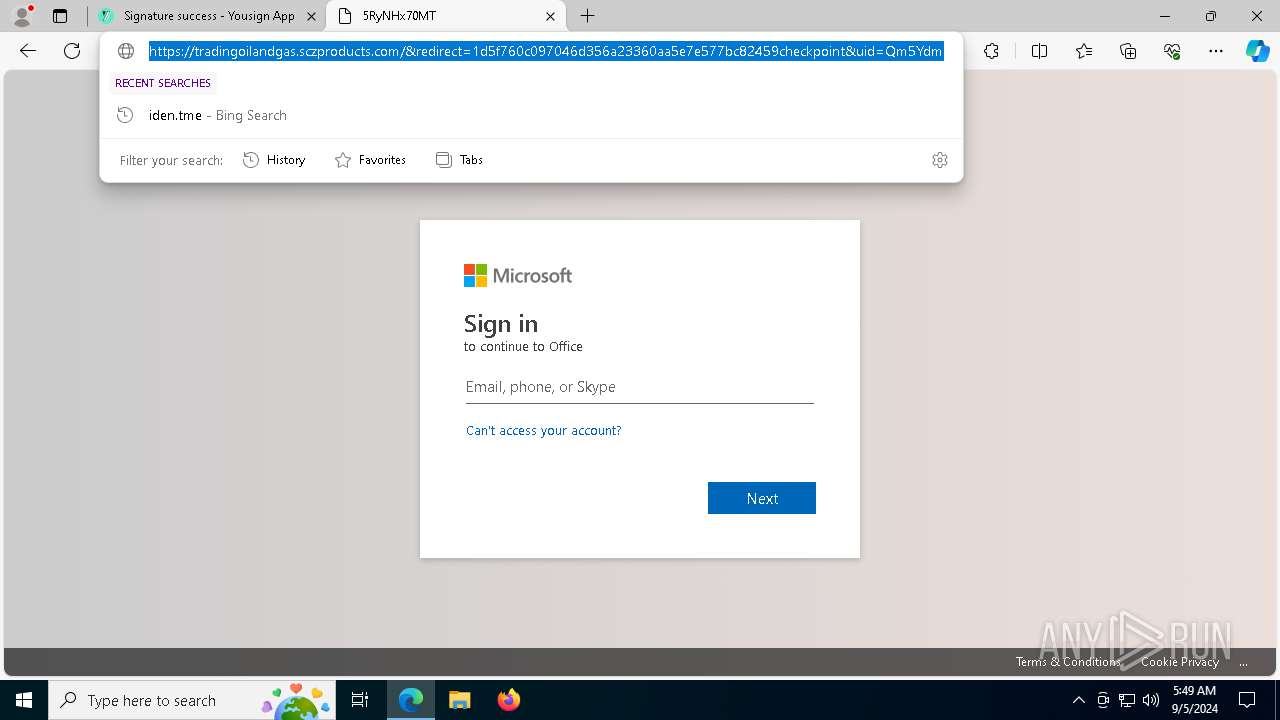Open Settings and more ellipsis menu

[1216, 51]
